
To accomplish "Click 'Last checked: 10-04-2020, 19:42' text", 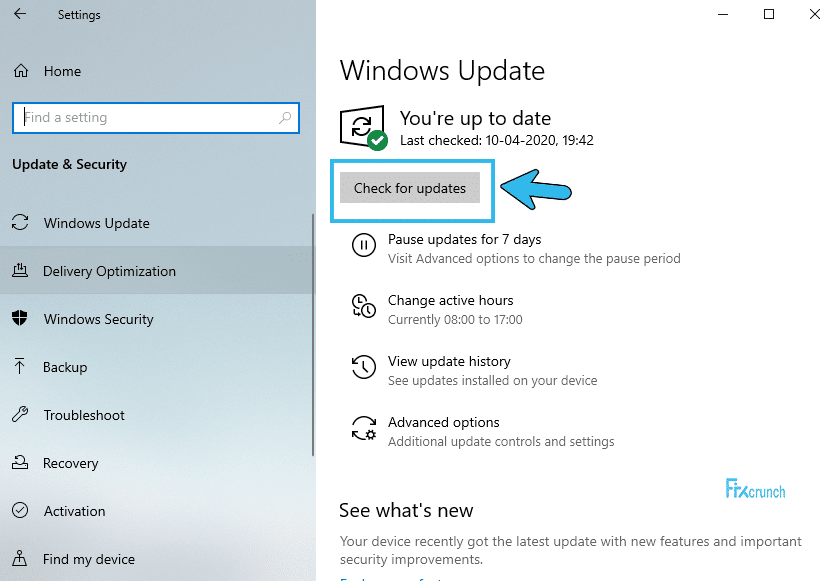I will (496, 140).
